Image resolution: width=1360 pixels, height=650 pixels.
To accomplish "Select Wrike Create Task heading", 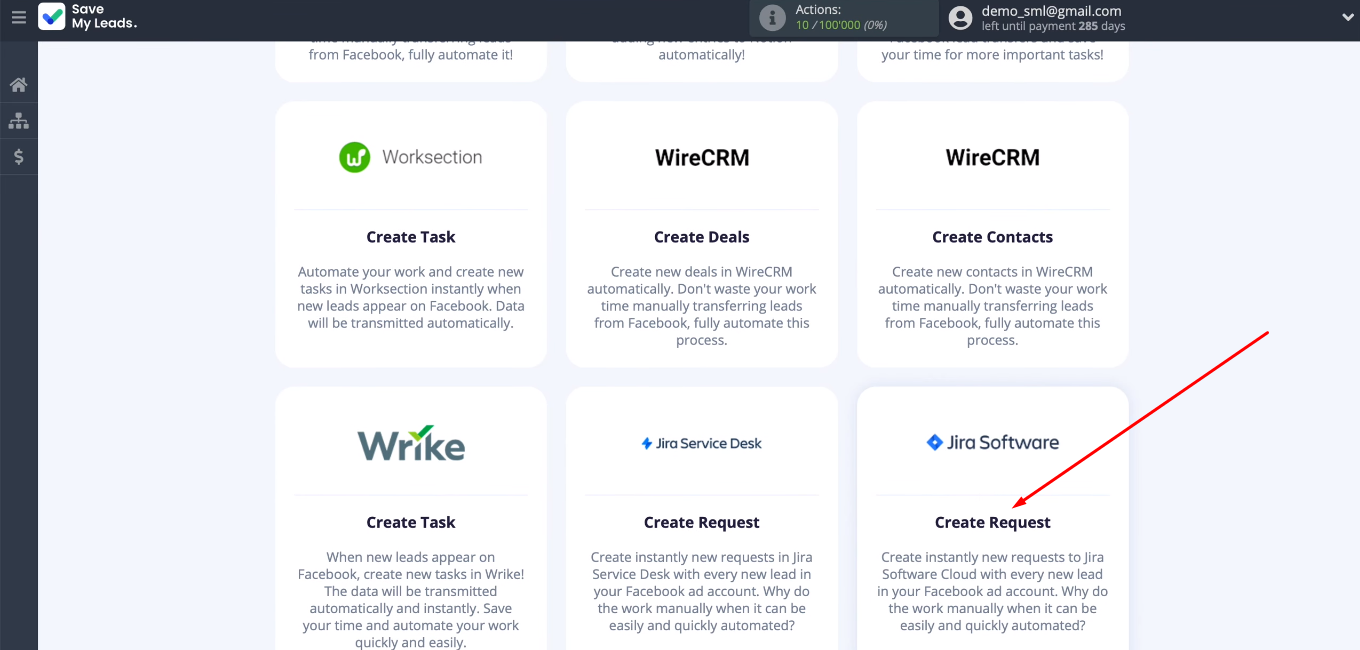I will pyautogui.click(x=411, y=522).
